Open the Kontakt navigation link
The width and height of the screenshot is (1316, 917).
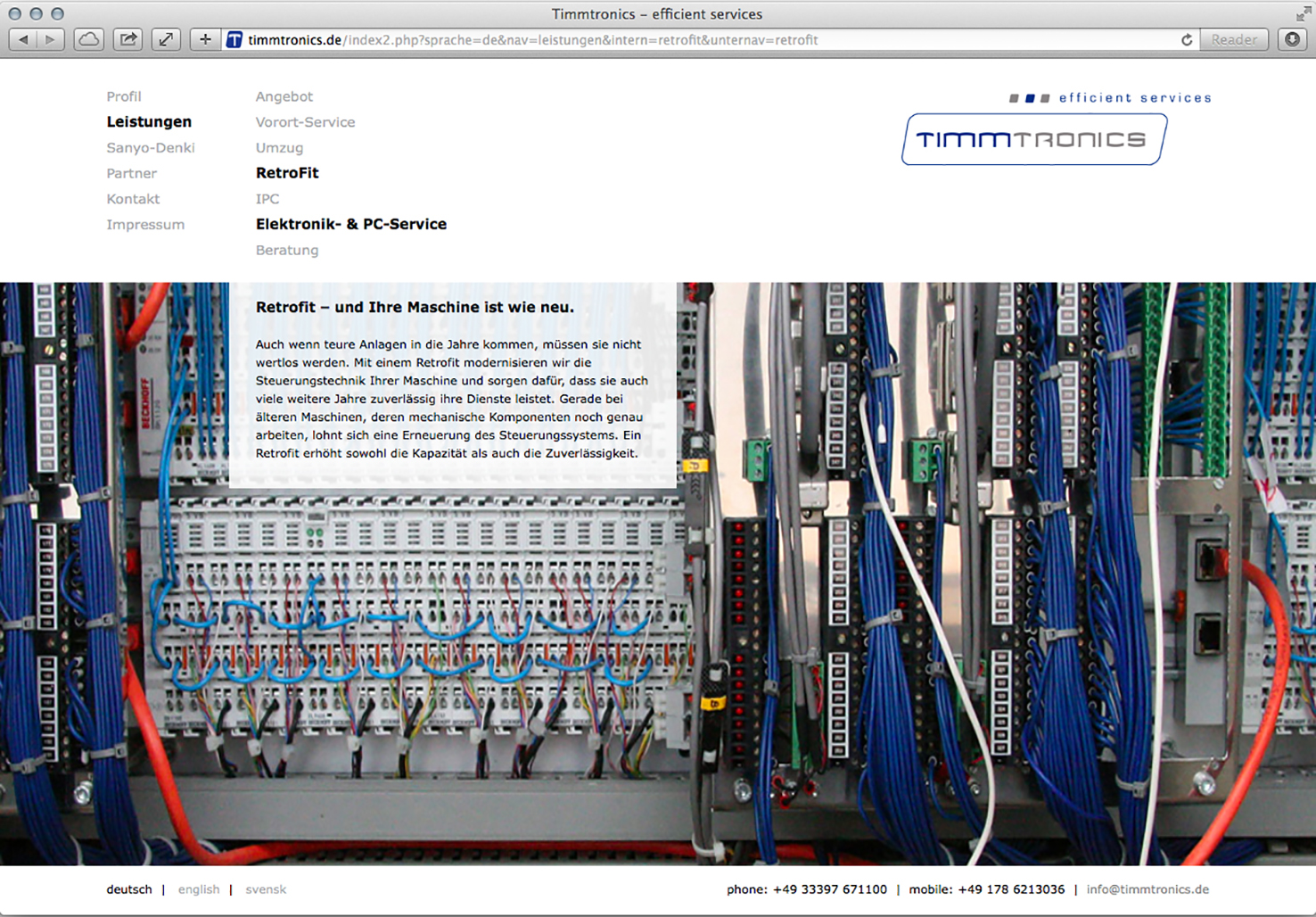point(133,199)
